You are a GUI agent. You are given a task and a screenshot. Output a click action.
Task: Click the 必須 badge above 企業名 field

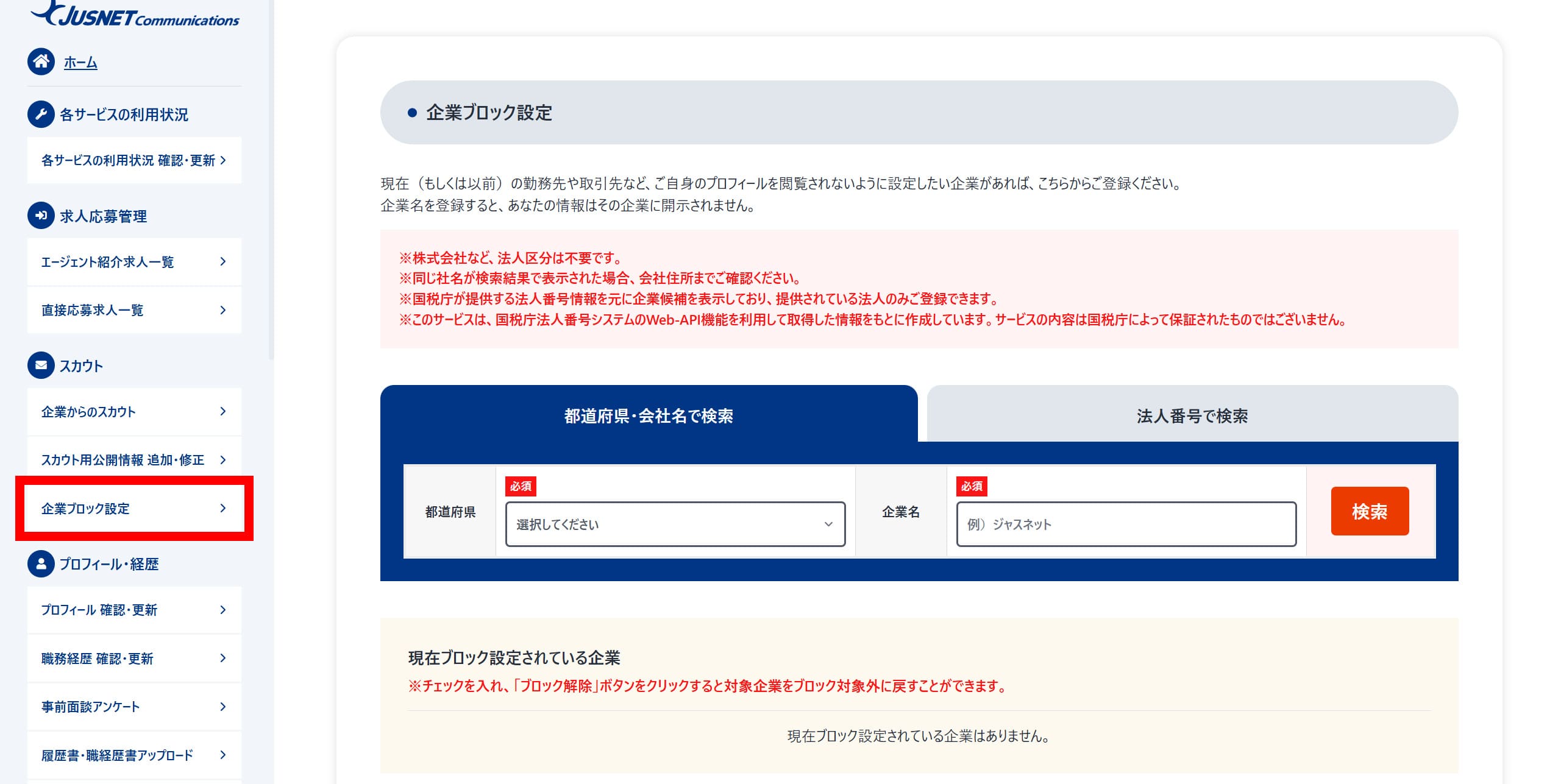(x=972, y=486)
